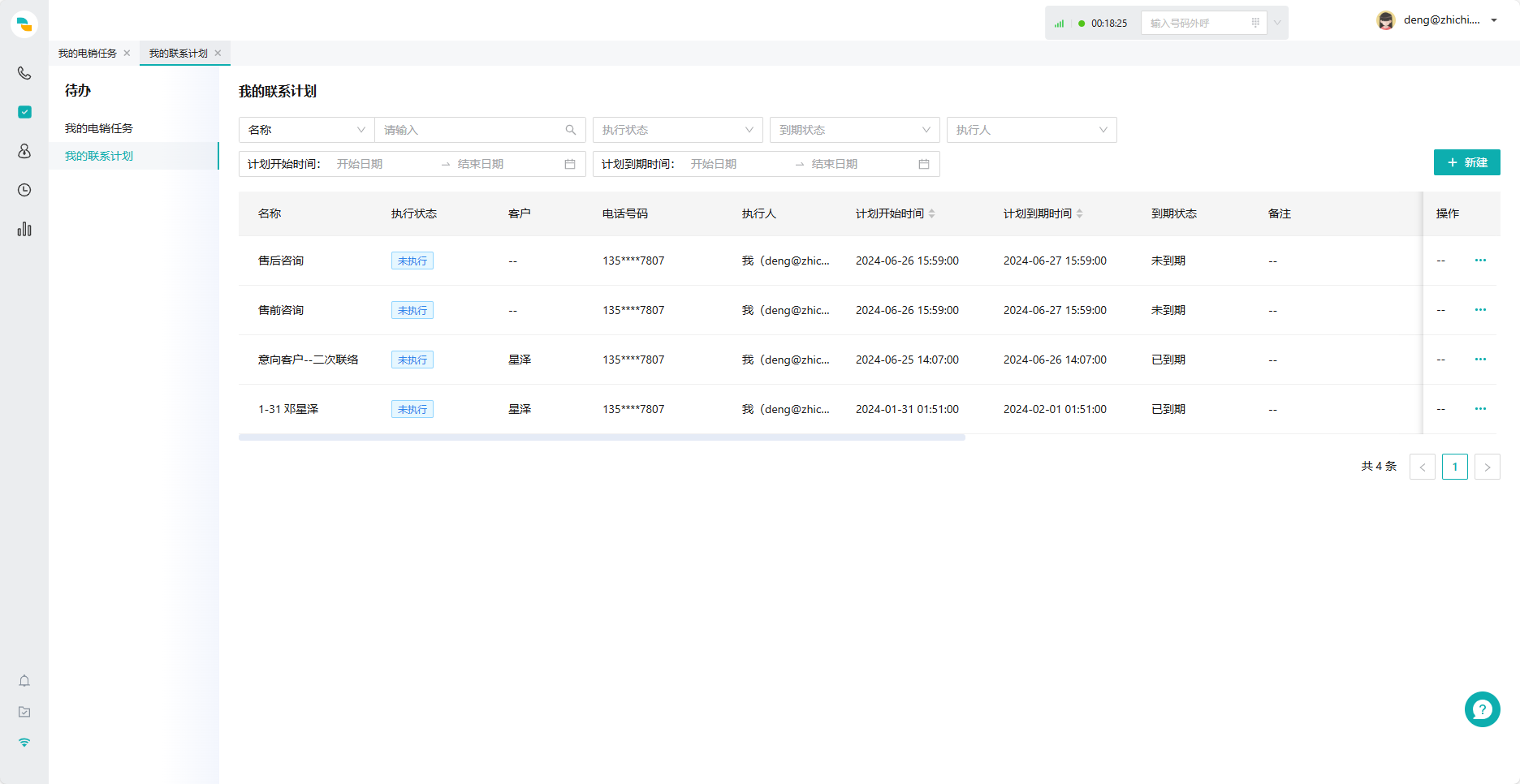Open the history clock sidebar icon
Viewport: 1520px width, 784px height.
click(x=24, y=190)
